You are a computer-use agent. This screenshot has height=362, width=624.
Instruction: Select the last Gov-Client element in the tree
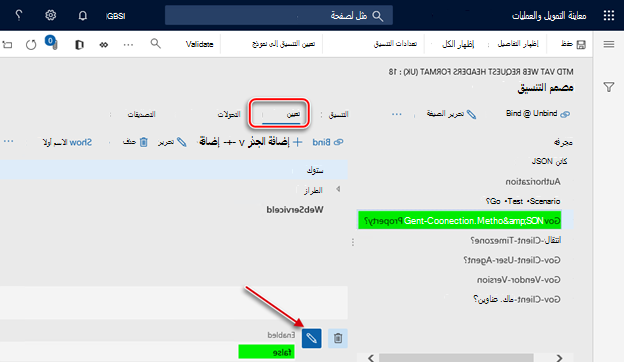coord(517,299)
